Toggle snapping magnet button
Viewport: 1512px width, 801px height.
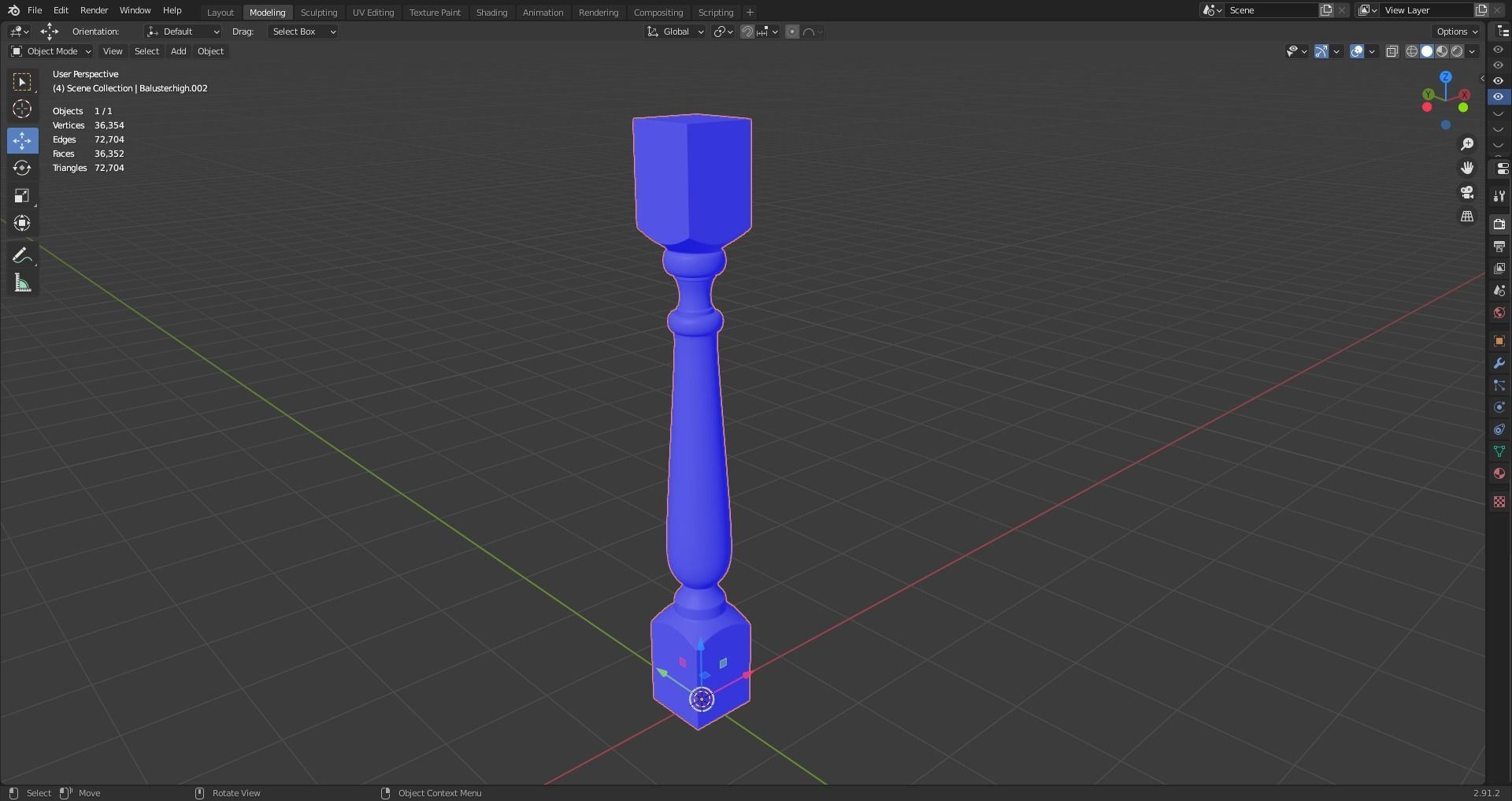747,32
